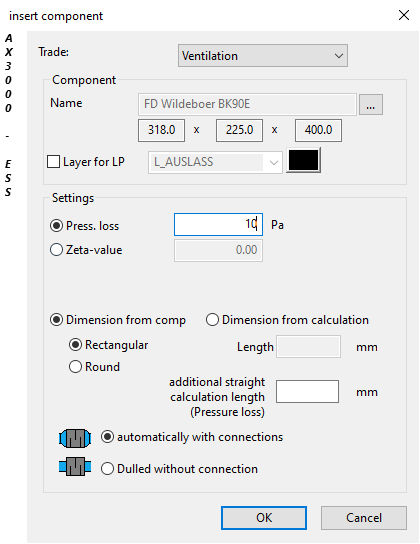Click the 318.0 width dimension field
Screen dimensions: 420x544
tap(161, 130)
